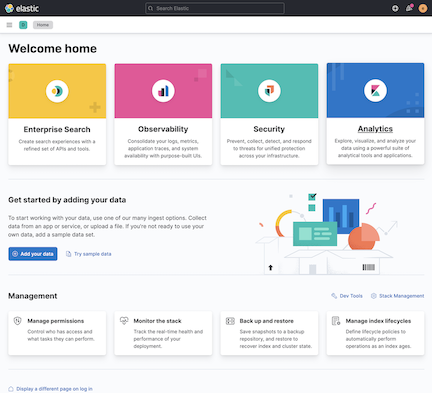
Task: Click the Enterprise Search logo icon
Action: click(57, 91)
